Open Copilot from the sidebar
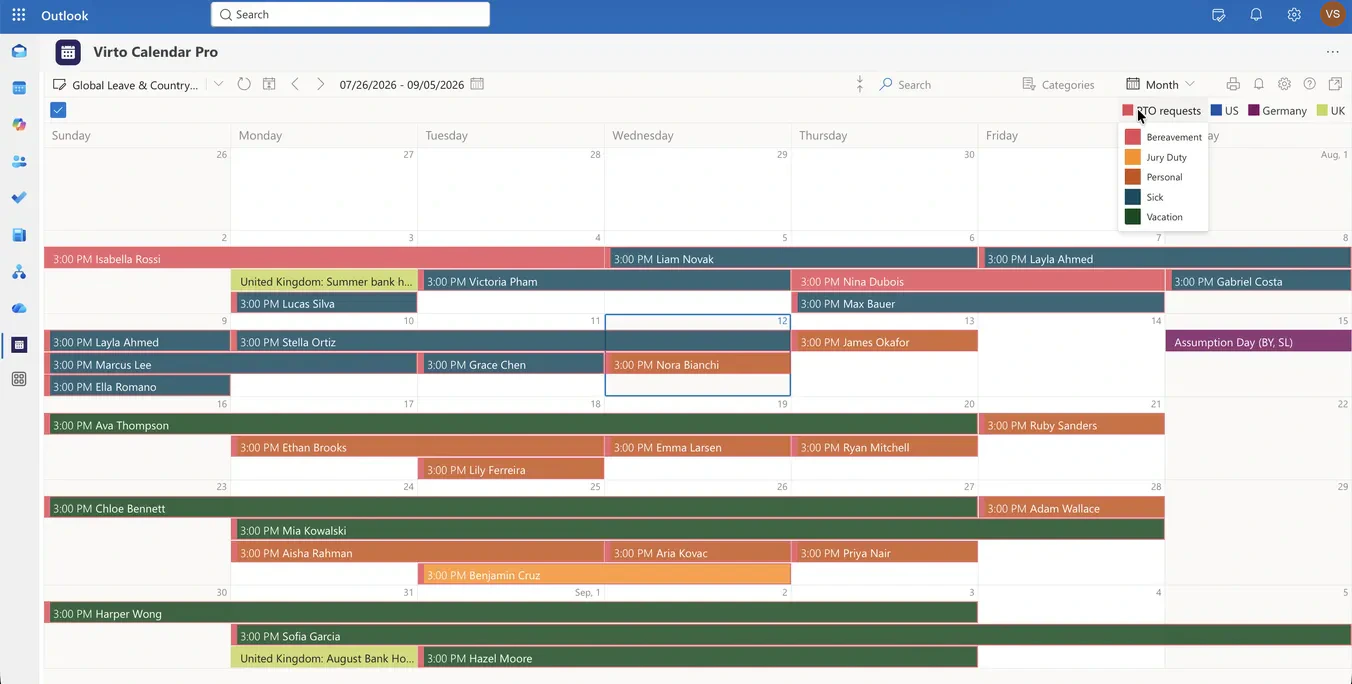Viewport: 1352px width, 684px height. click(19, 125)
